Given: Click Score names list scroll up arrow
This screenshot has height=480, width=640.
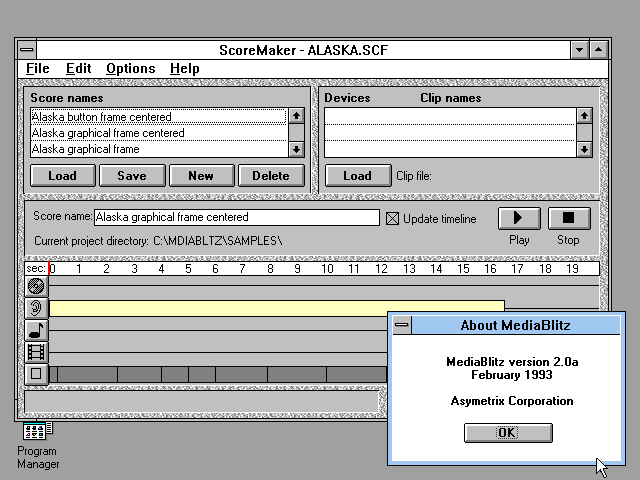Looking at the screenshot, I should 296,116.
